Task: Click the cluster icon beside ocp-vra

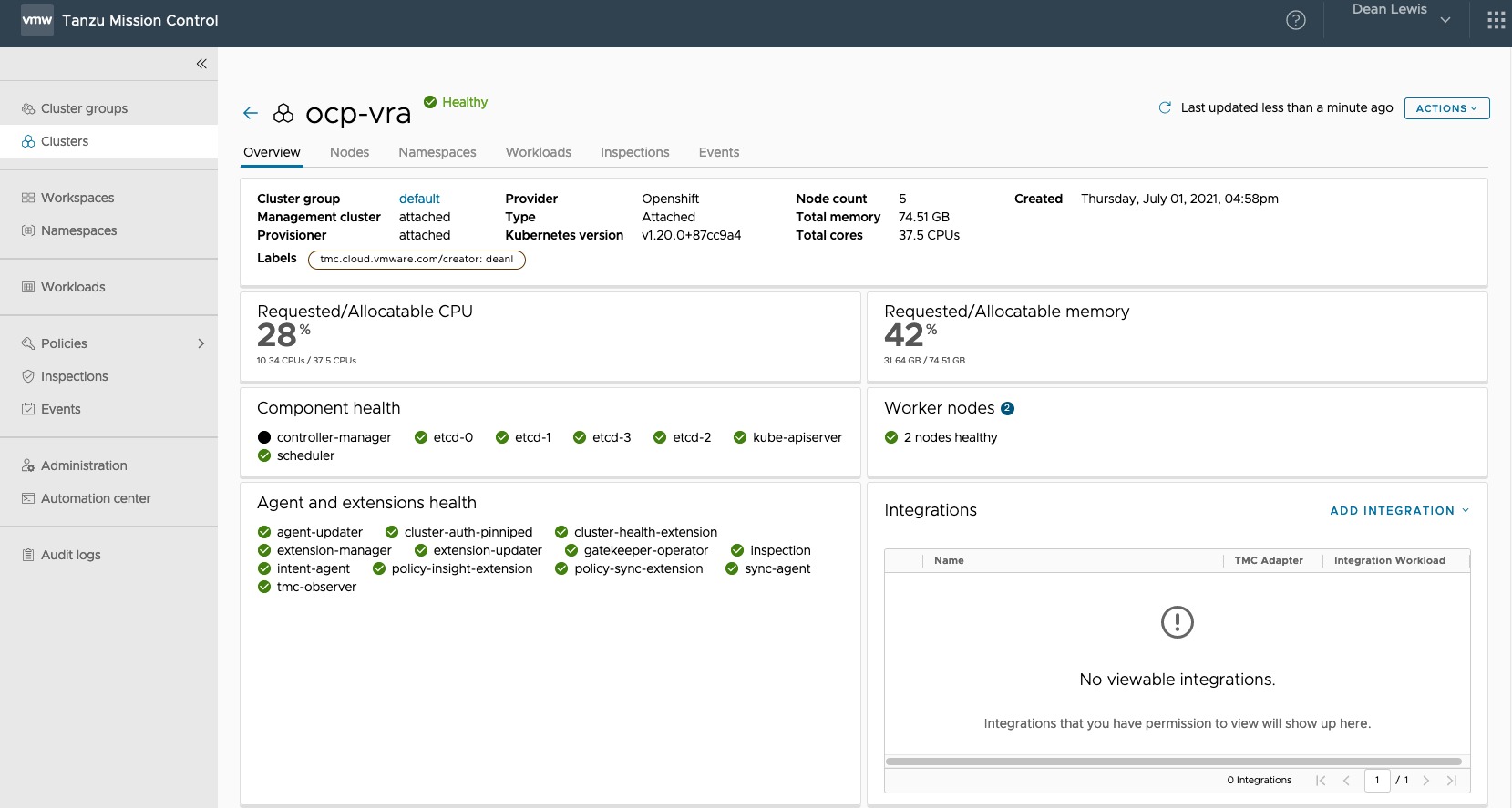Action: pos(283,113)
